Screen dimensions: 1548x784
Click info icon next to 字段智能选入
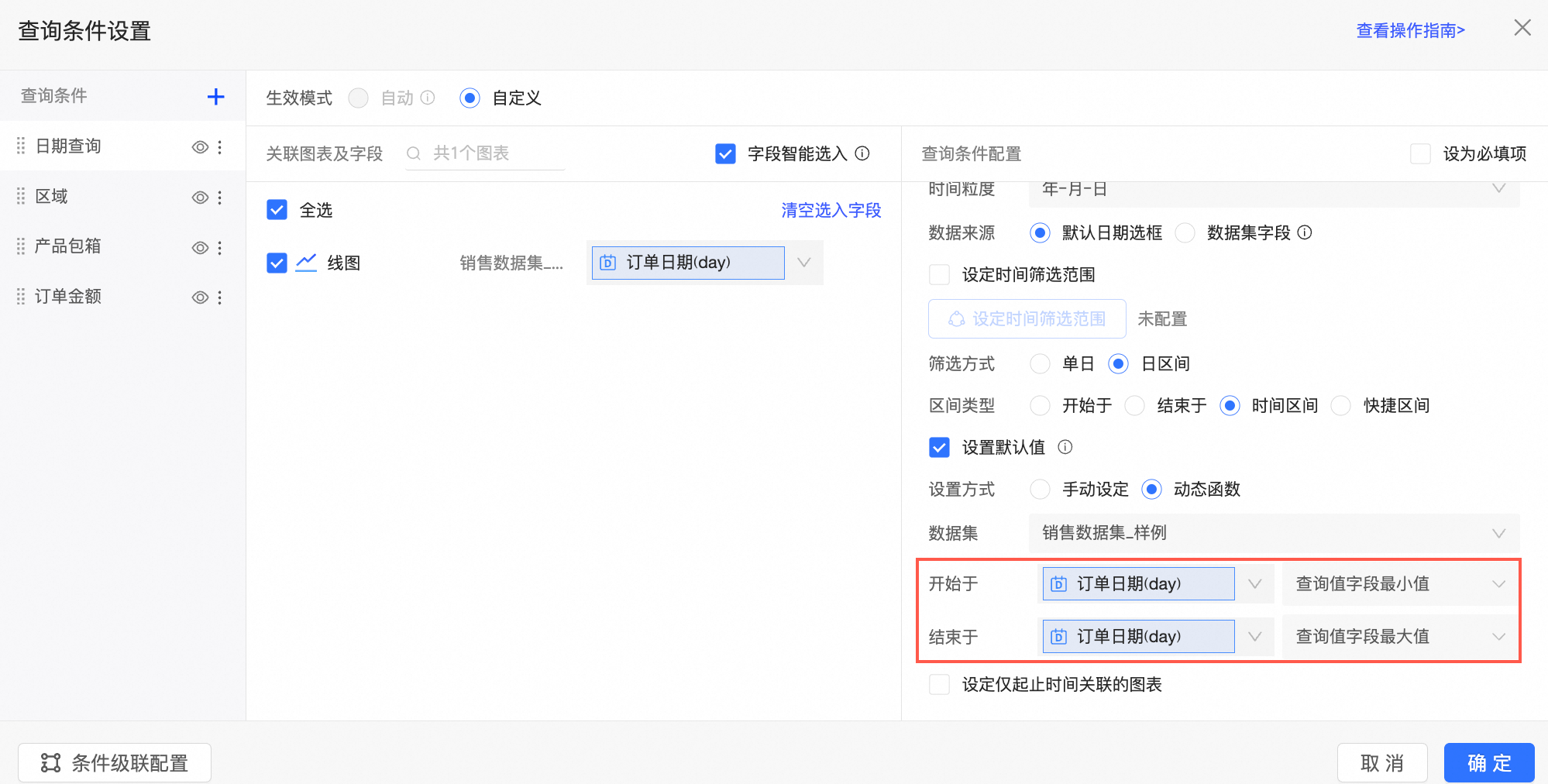862,153
